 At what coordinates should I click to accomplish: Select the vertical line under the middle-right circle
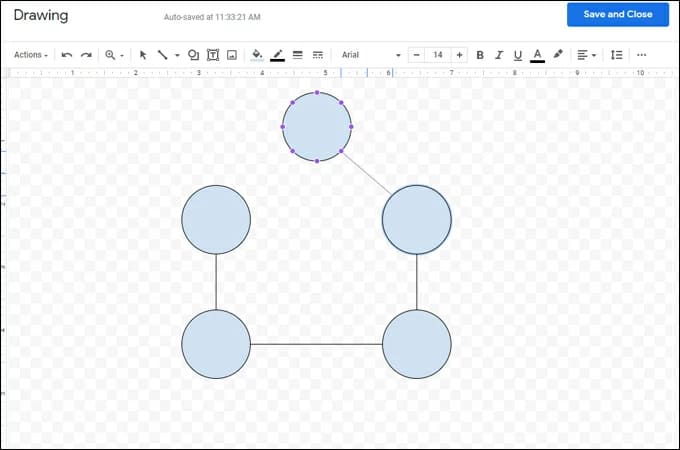417,282
